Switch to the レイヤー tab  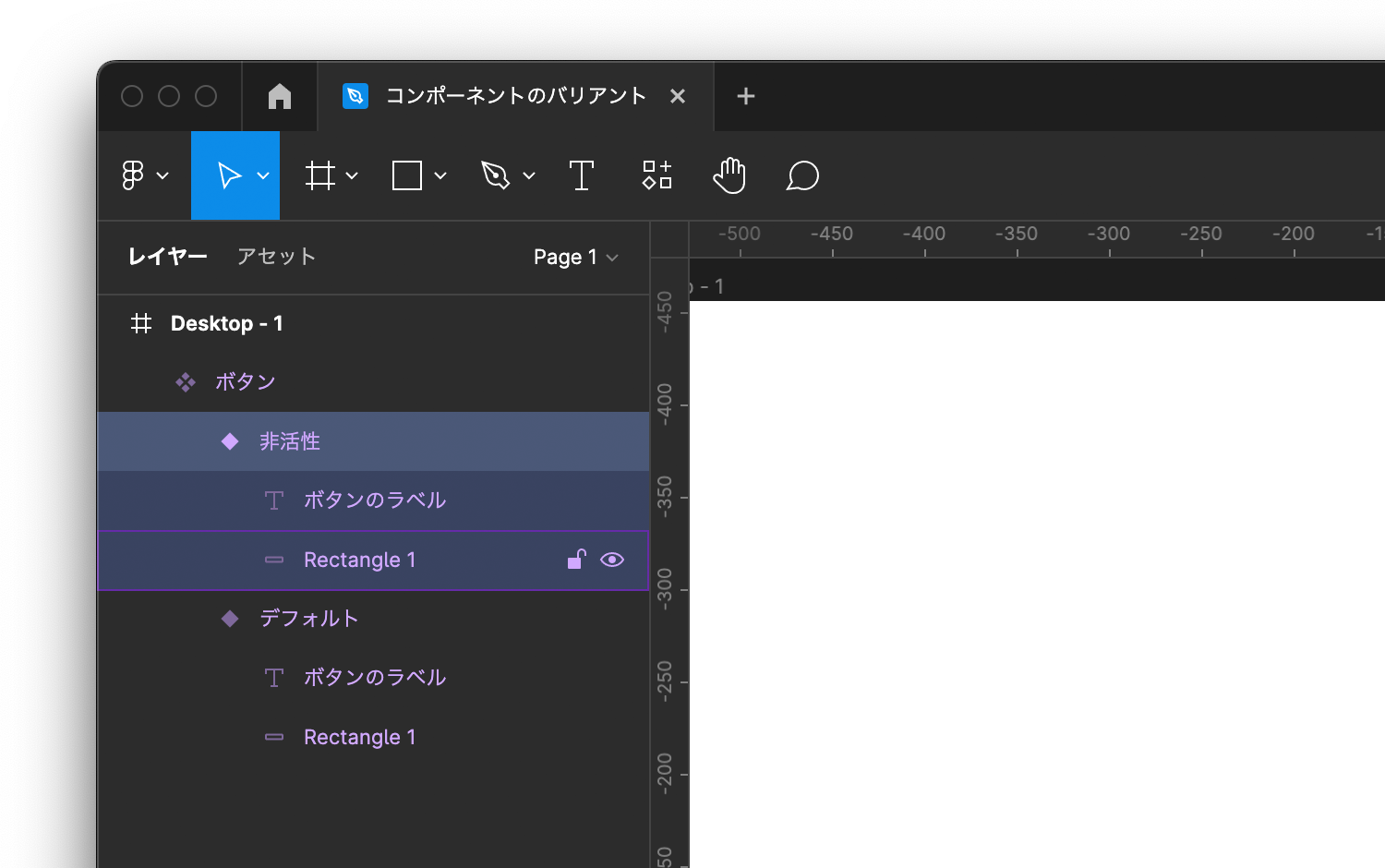point(168,257)
